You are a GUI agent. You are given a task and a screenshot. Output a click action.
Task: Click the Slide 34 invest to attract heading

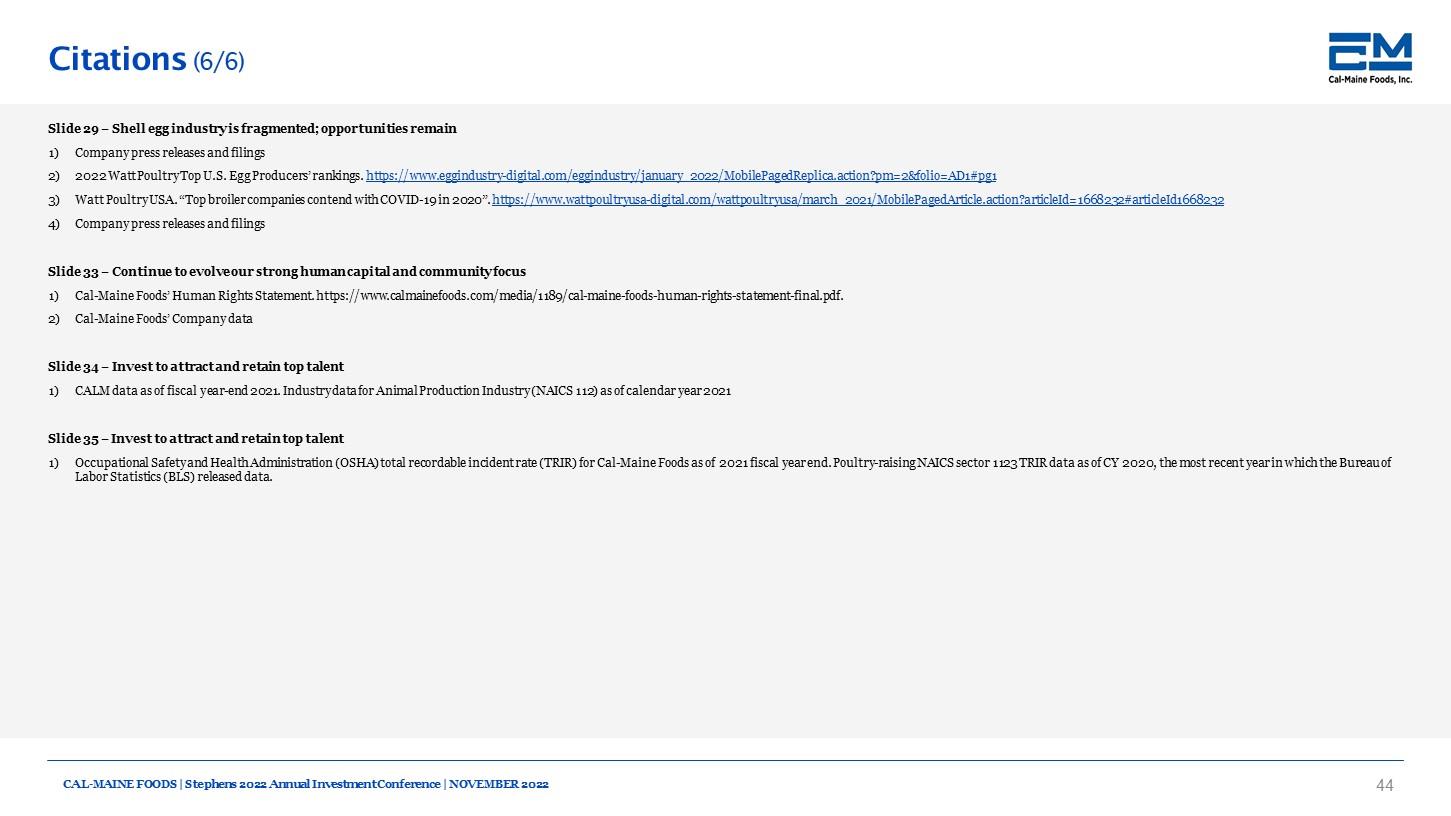[x=196, y=367]
